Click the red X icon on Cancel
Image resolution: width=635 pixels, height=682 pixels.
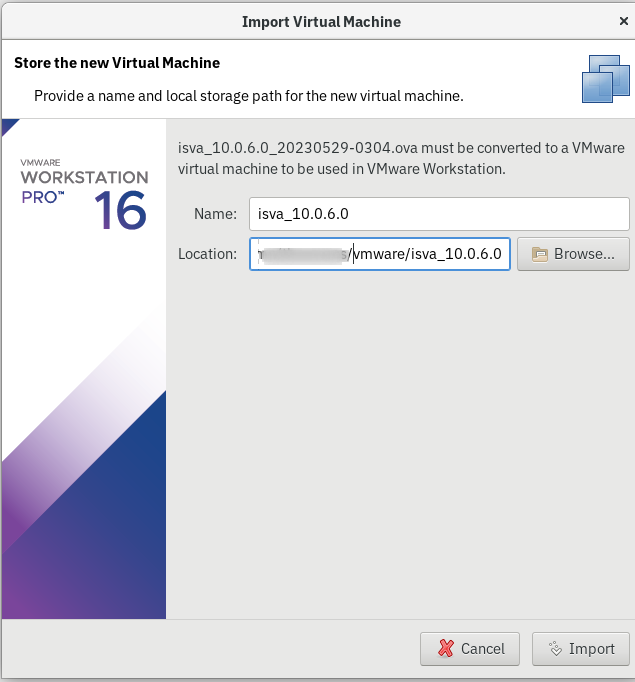(446, 649)
